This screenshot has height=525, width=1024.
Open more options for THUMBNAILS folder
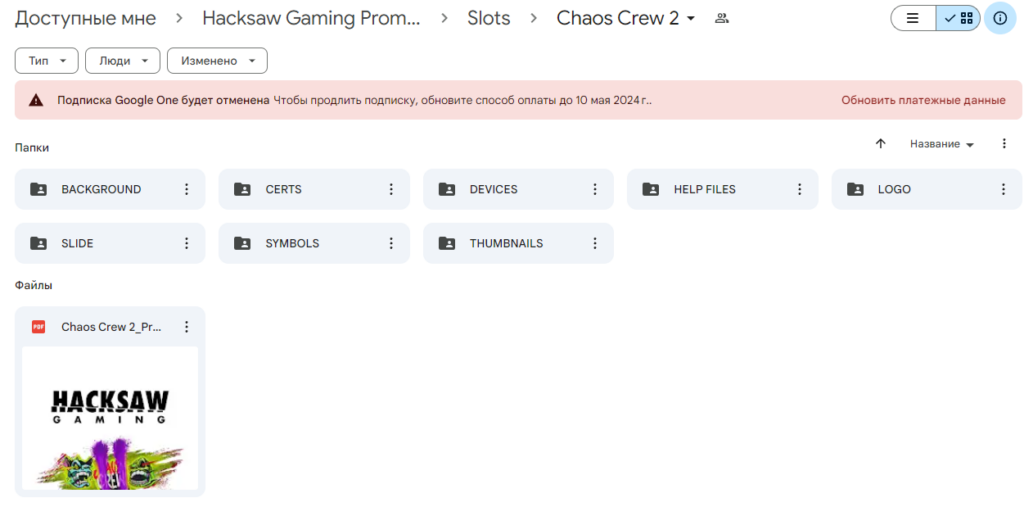click(x=595, y=243)
